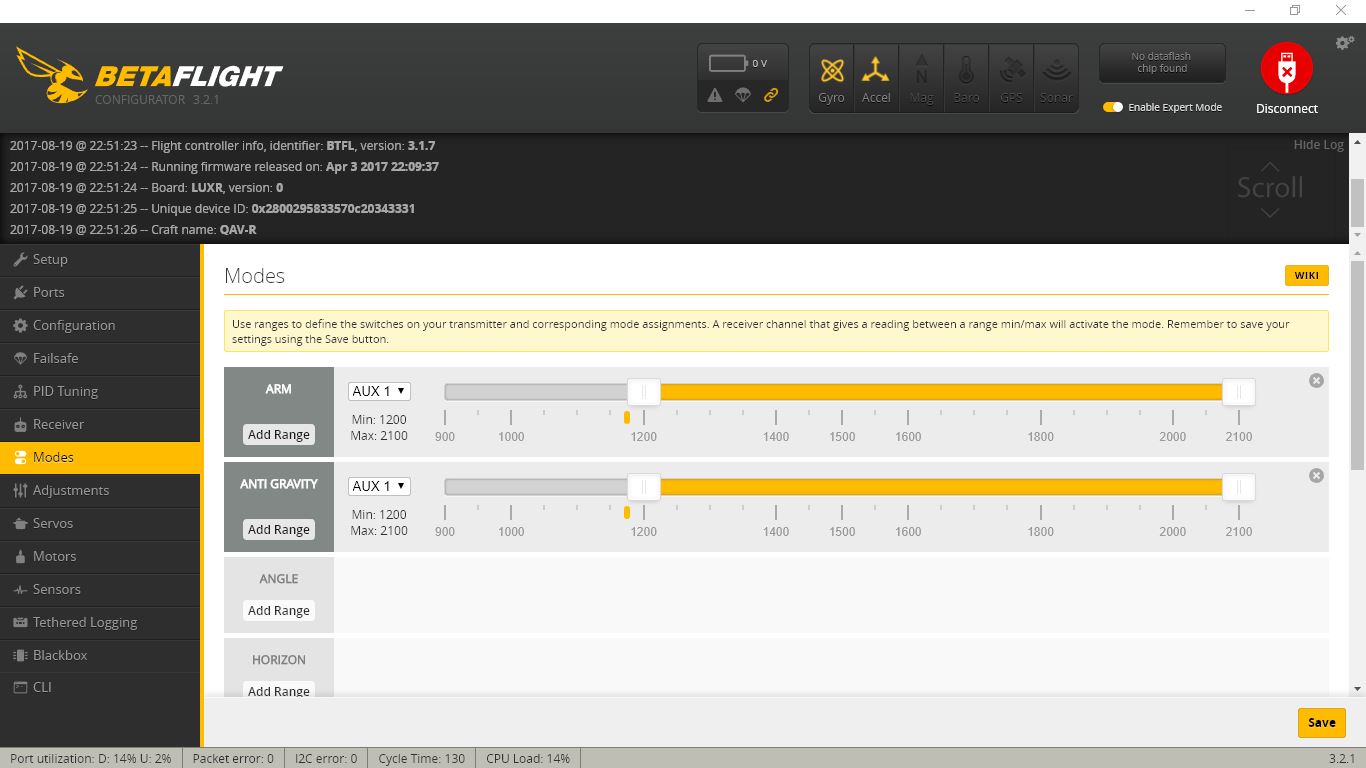Open the ARM AUX channel dropdown
Screen dimensions: 1366x768
coord(379,391)
